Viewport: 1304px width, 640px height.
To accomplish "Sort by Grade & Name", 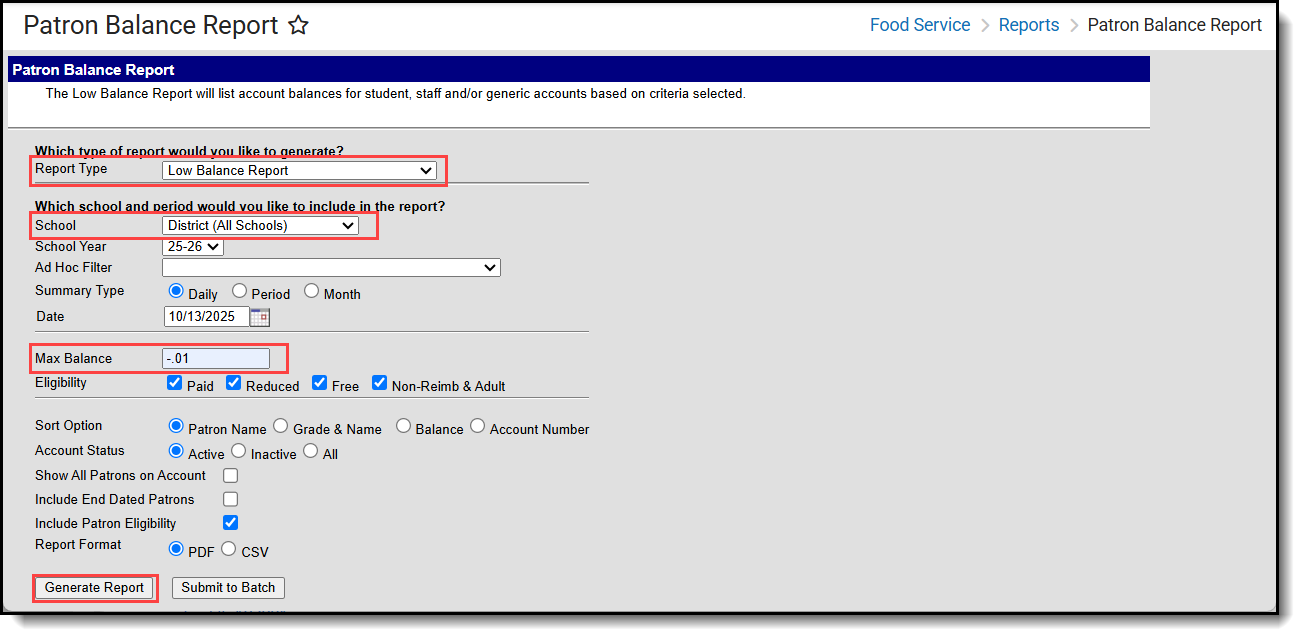I will [281, 426].
